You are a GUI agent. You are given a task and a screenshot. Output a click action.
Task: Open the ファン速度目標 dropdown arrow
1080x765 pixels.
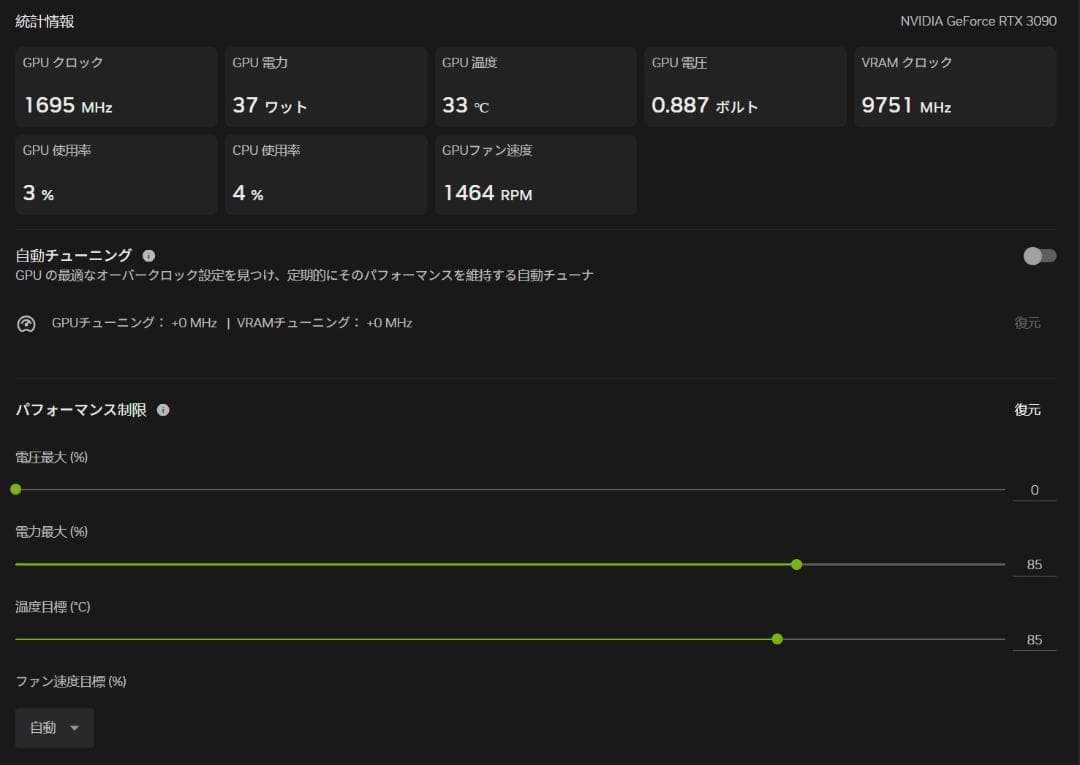coord(74,728)
